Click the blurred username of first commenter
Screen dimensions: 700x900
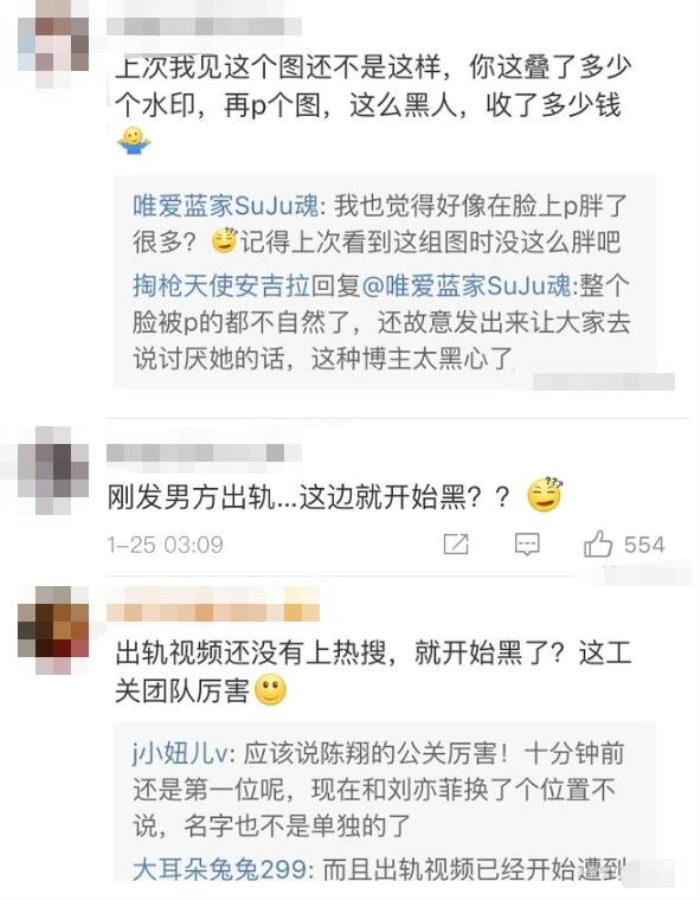pos(204,26)
